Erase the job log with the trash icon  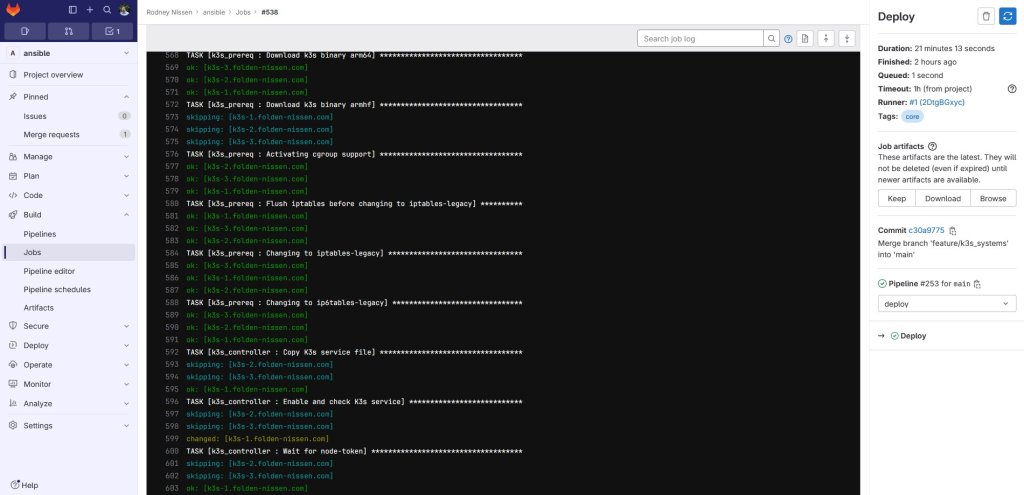985,16
